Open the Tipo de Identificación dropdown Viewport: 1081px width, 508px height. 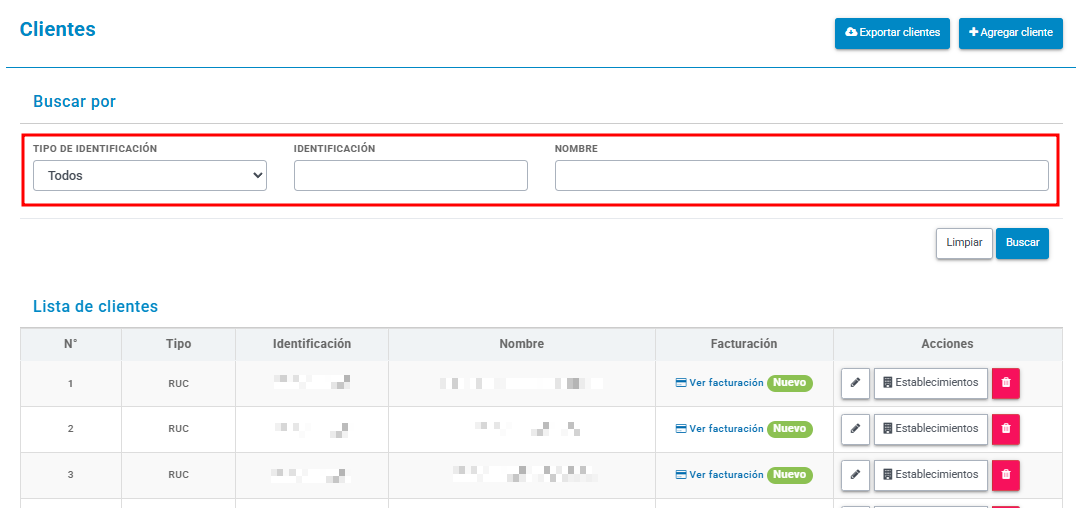click(x=150, y=176)
